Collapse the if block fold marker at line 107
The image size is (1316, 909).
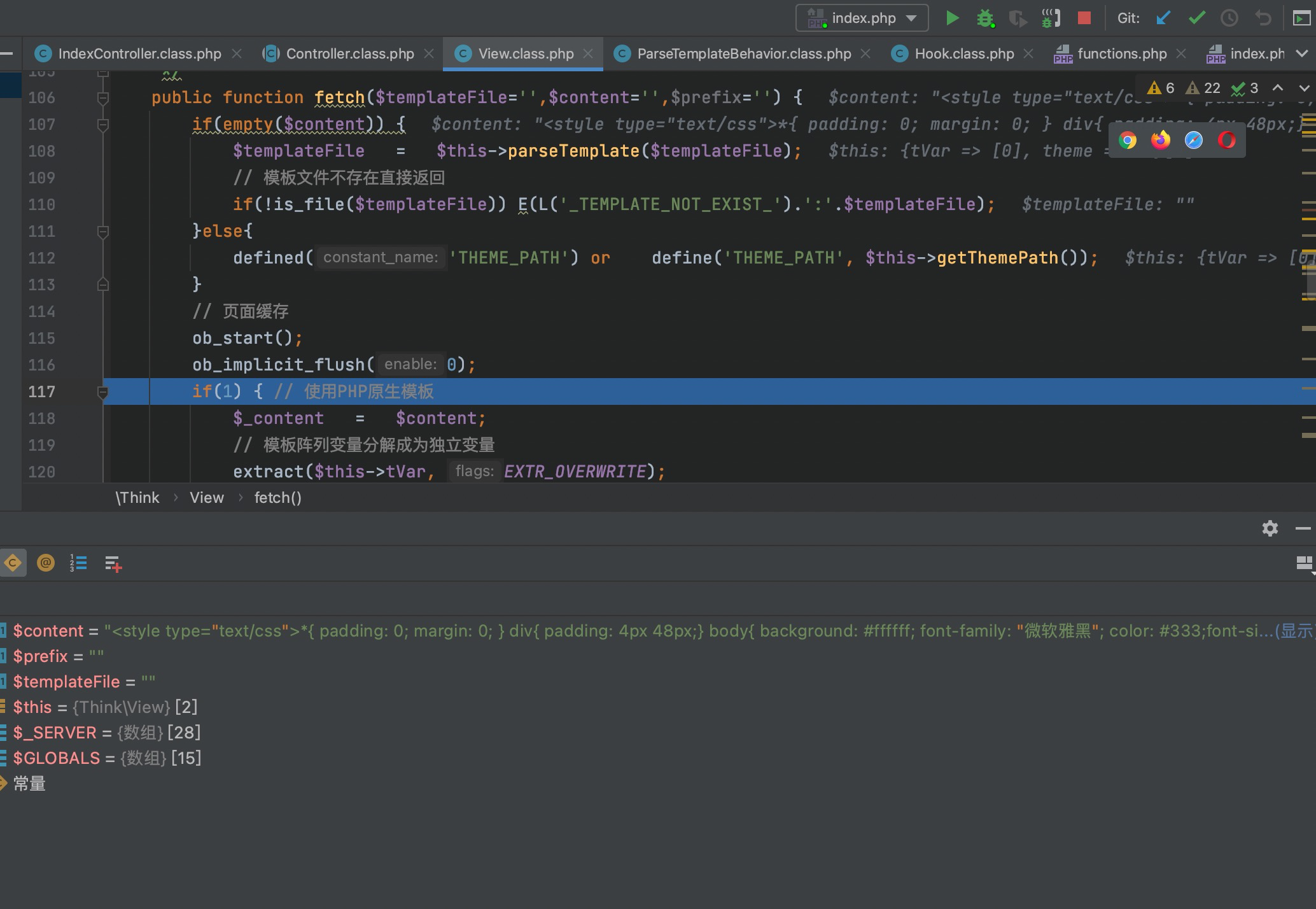(102, 124)
